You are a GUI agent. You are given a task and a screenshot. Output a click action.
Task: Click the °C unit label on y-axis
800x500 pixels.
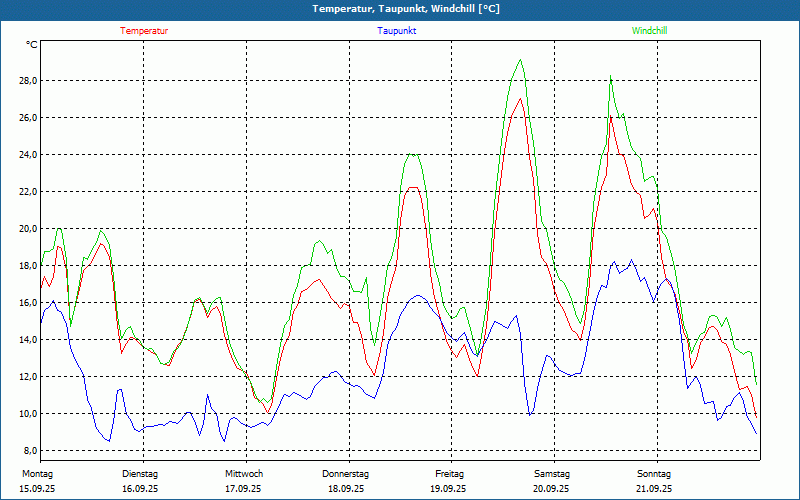[32, 44]
